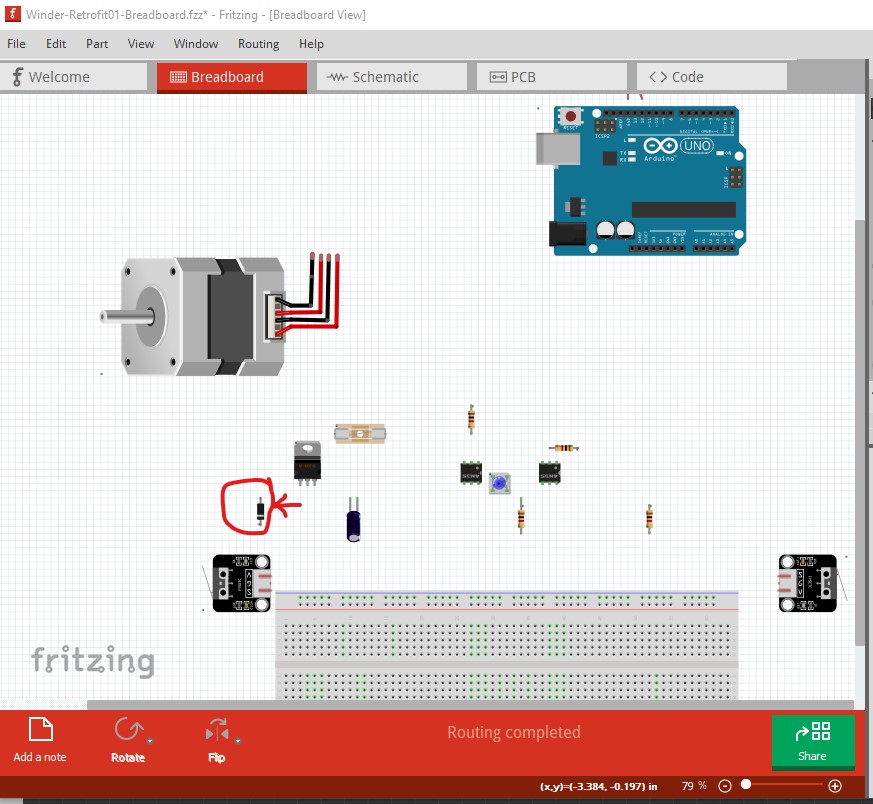Viewport: 873px width, 804px height.
Task: Click the horizontal canvas scrollbar
Action: pyautogui.click(x=470, y=705)
